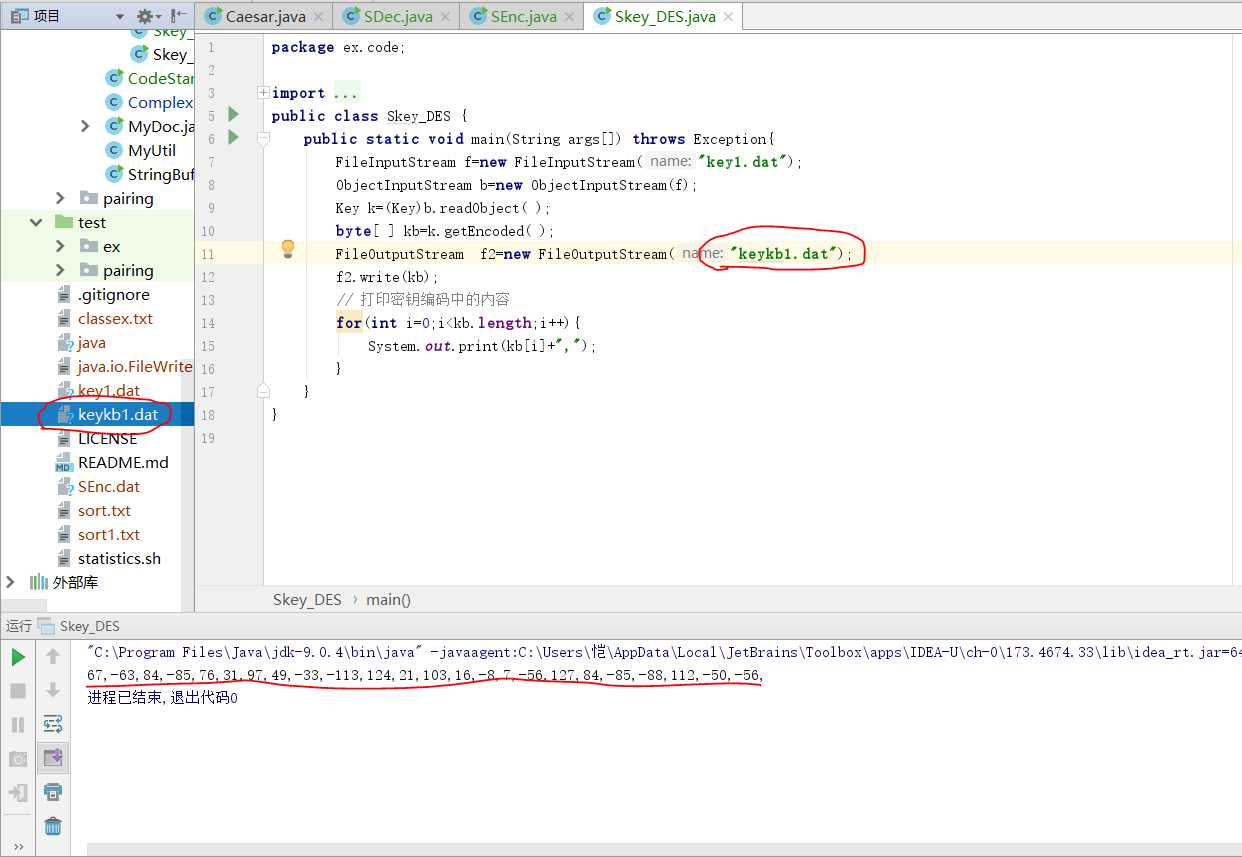Screen dimensions: 1242x857
Task: Close the SEnc.java tab
Action: [570, 17]
